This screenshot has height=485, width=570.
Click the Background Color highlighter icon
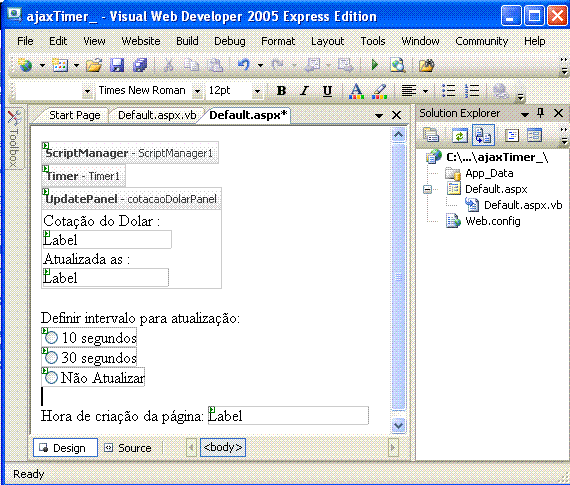[x=380, y=91]
